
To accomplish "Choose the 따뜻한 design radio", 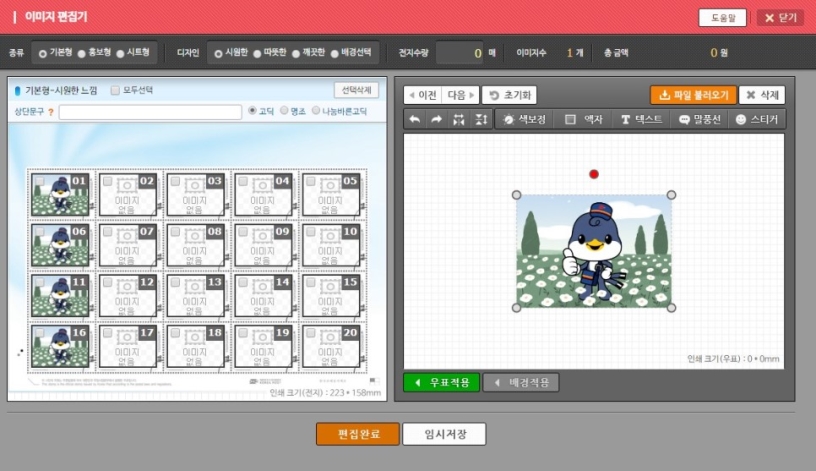I will pos(257,54).
